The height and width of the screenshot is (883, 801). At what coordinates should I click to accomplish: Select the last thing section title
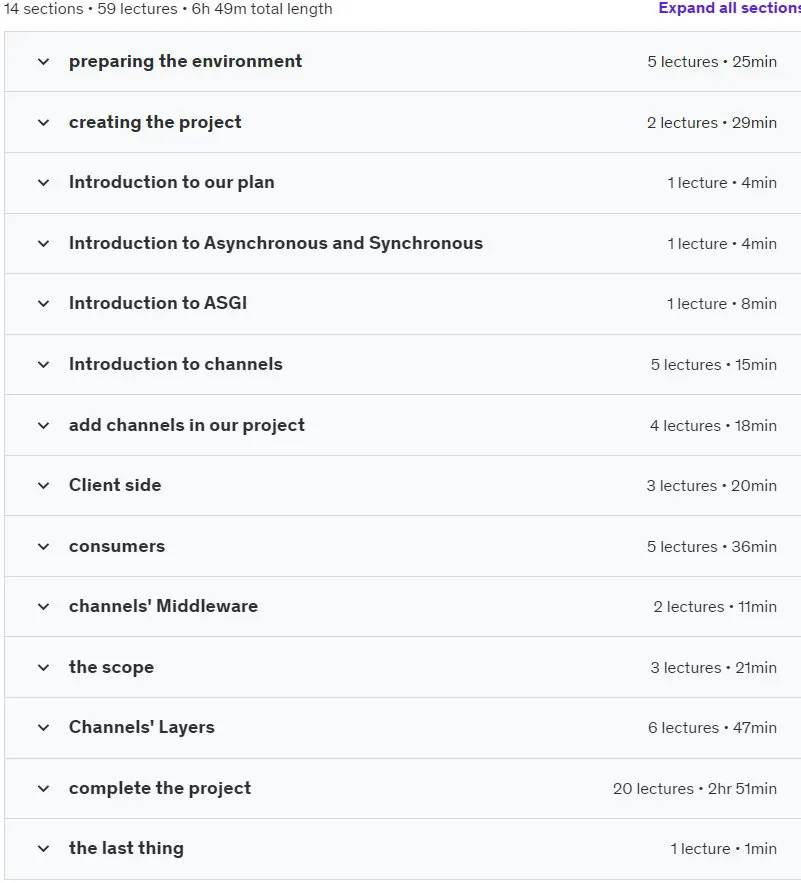[x=126, y=848]
